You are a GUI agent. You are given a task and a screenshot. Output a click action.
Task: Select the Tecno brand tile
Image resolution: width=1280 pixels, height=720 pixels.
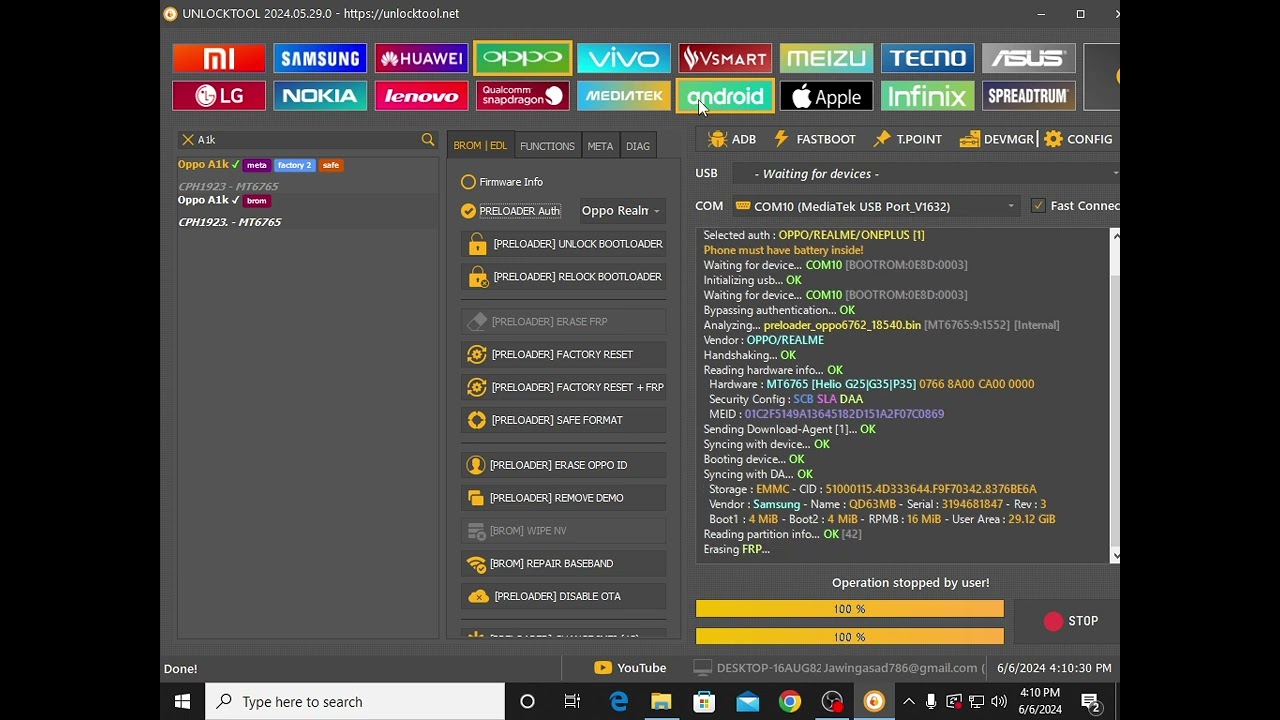927,58
